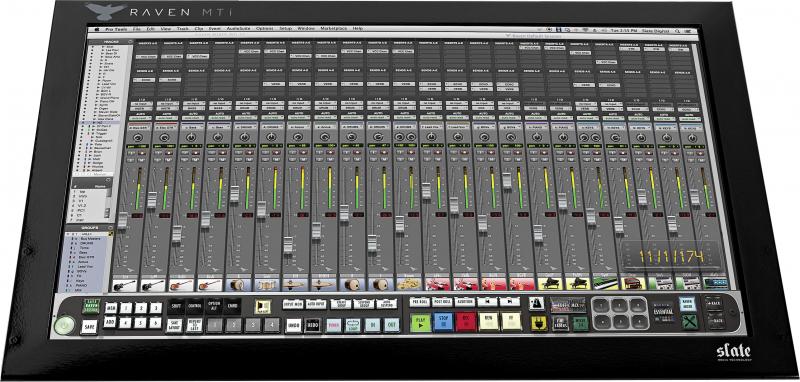Click the black REDO button
The image size is (800, 382).
[x=313, y=325]
